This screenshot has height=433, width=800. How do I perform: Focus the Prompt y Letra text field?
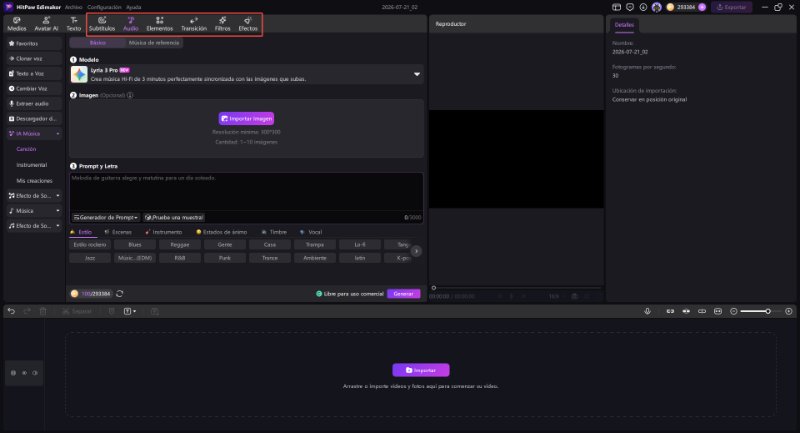coord(246,192)
